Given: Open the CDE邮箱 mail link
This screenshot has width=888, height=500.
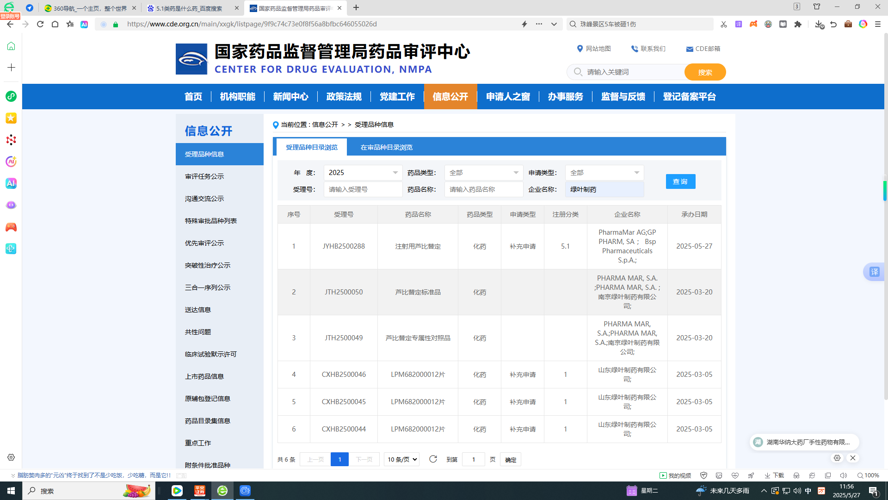Looking at the screenshot, I should pyautogui.click(x=703, y=49).
